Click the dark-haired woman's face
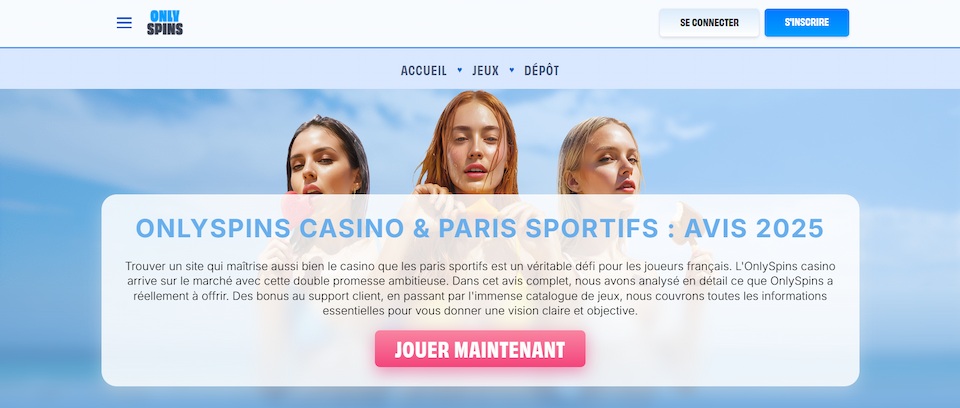Image resolution: width=960 pixels, height=408 pixels. click(323, 161)
